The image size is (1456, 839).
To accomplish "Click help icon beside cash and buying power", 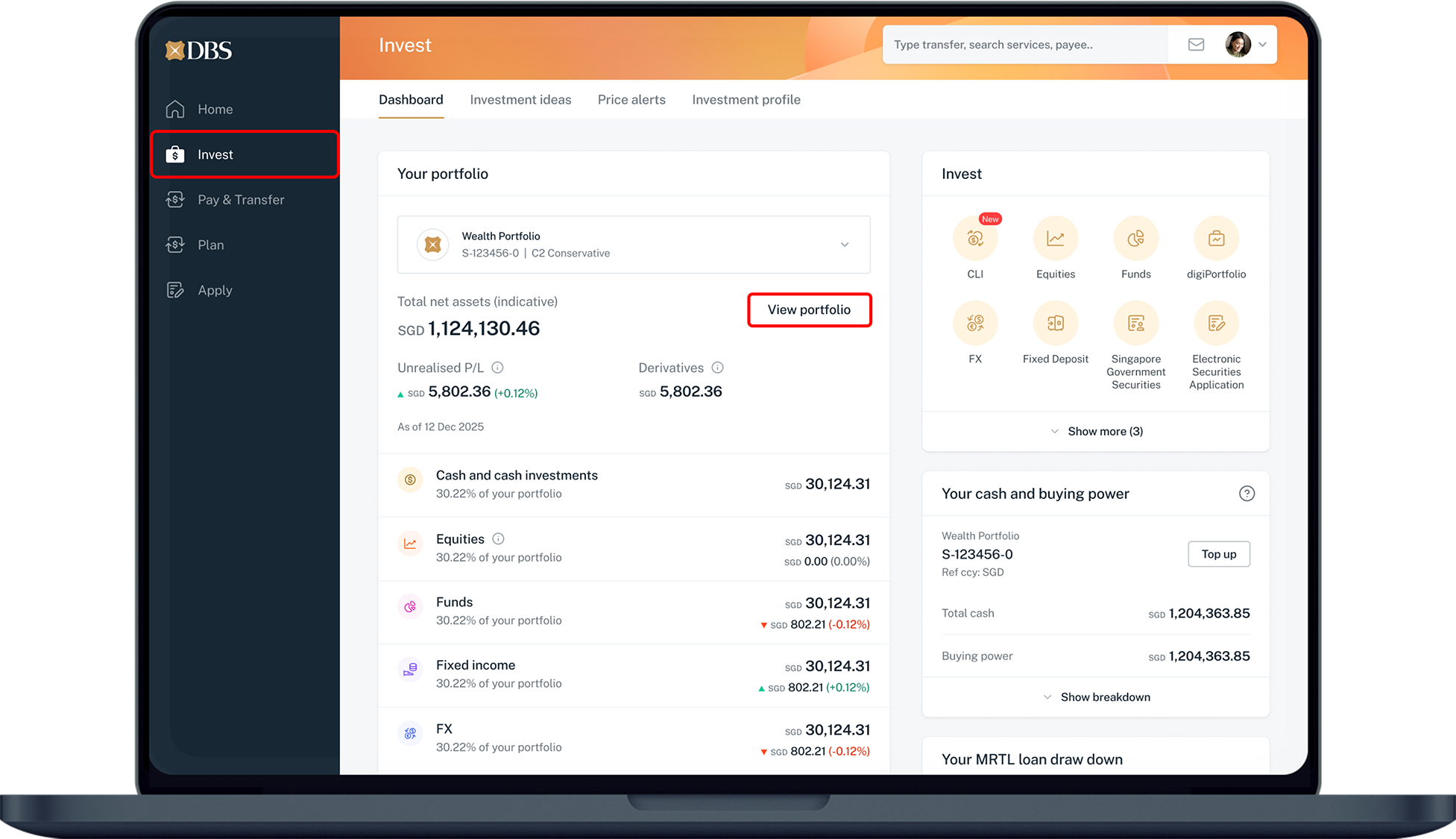I will 1247,494.
